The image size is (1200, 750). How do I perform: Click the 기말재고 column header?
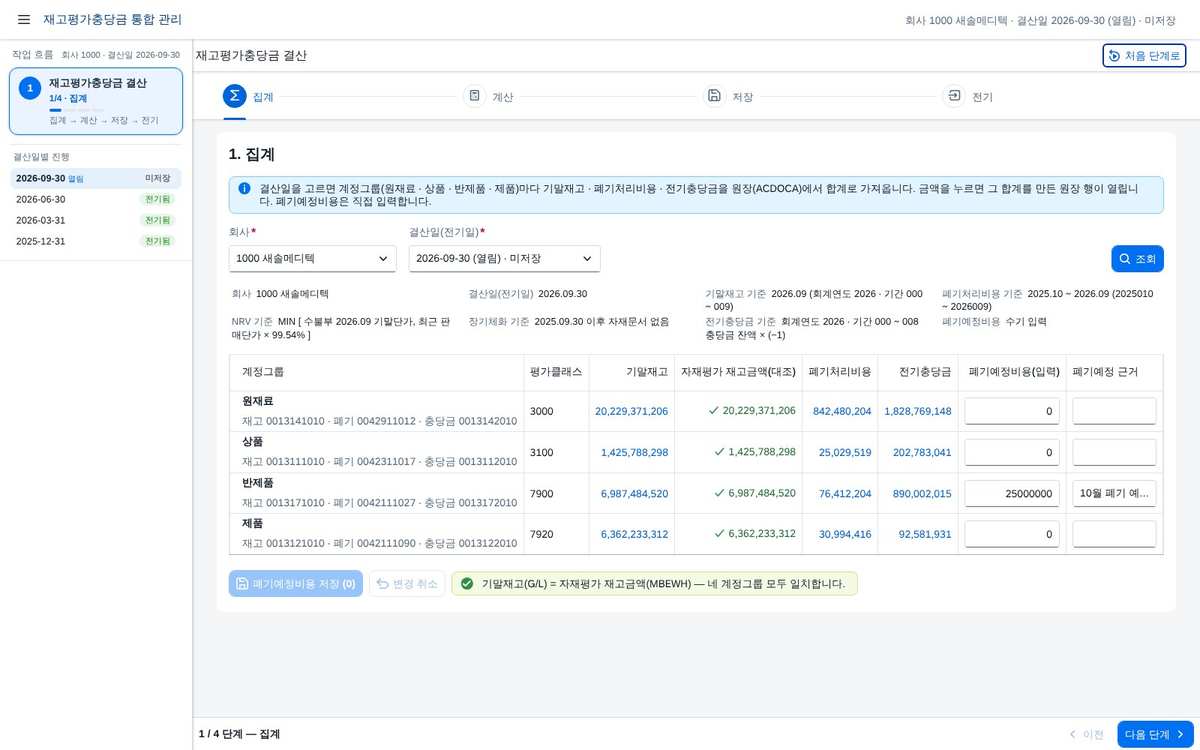(631, 372)
